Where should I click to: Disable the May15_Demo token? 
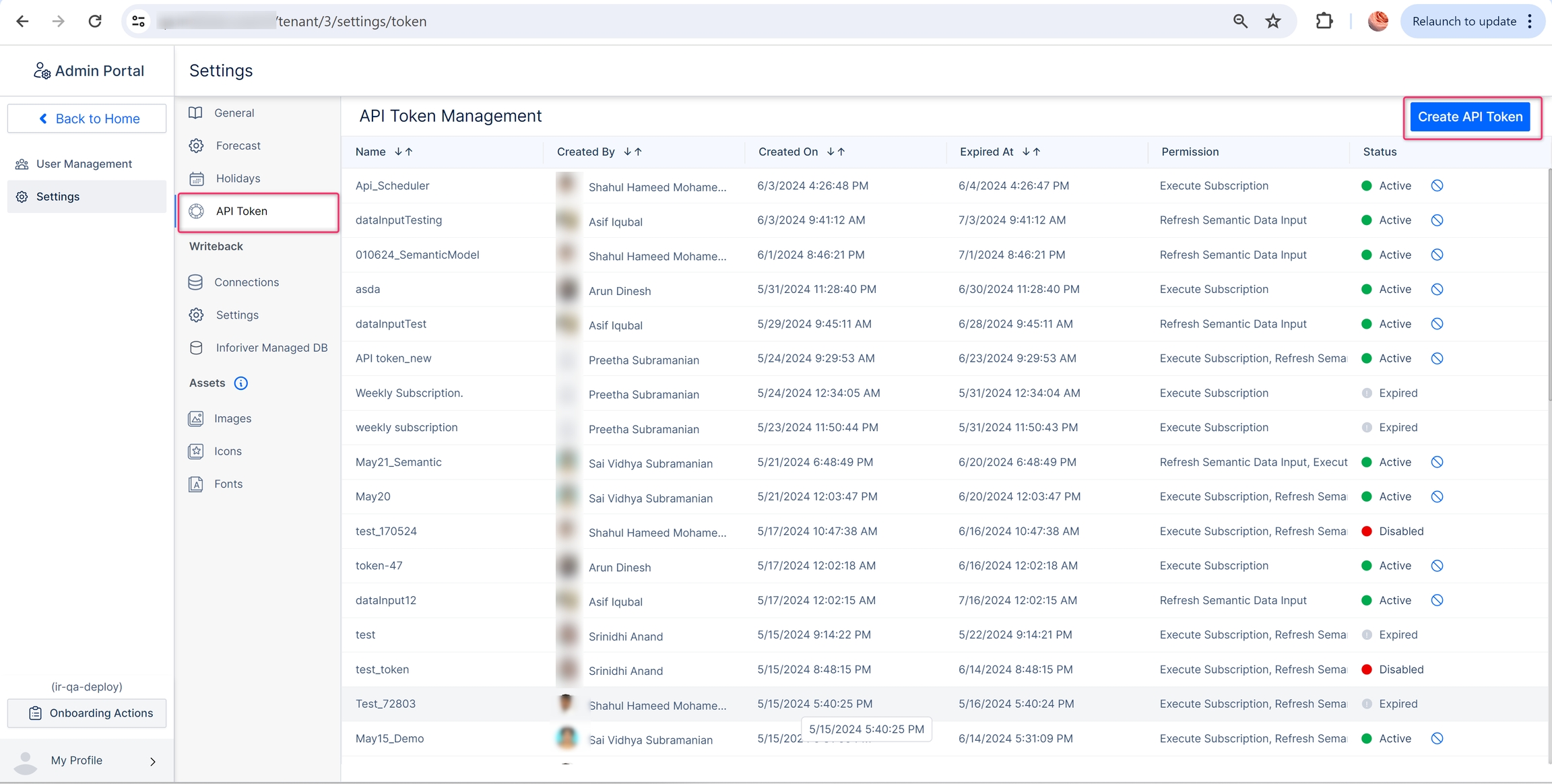tap(1437, 738)
